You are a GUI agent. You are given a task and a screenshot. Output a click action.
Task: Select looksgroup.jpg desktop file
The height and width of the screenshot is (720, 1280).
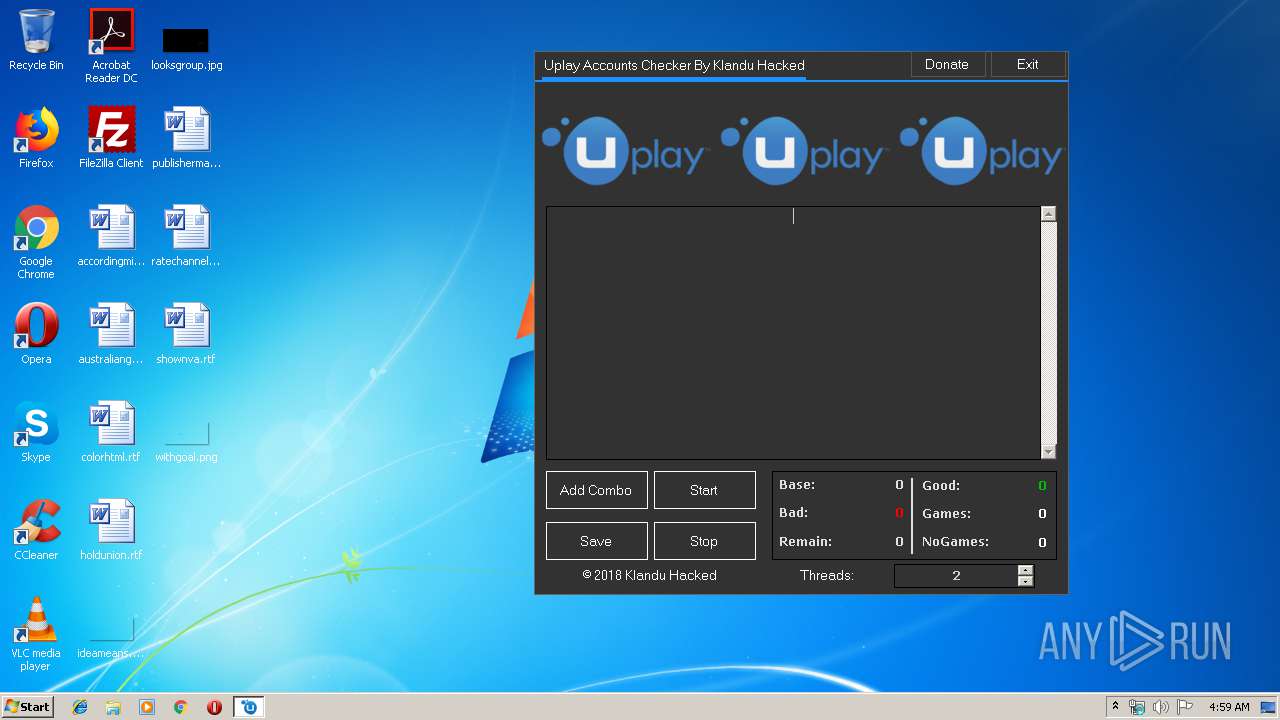[x=186, y=48]
